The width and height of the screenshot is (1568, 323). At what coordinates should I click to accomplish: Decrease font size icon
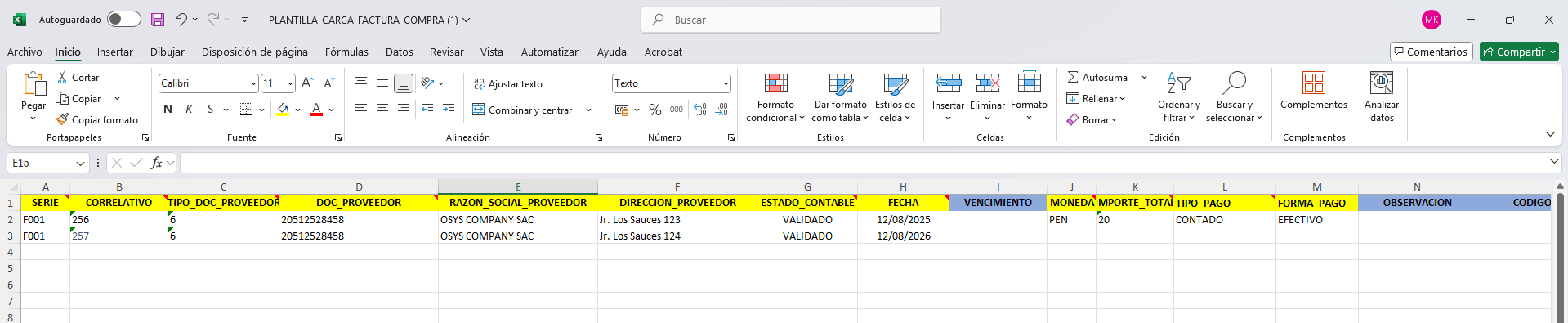point(328,83)
